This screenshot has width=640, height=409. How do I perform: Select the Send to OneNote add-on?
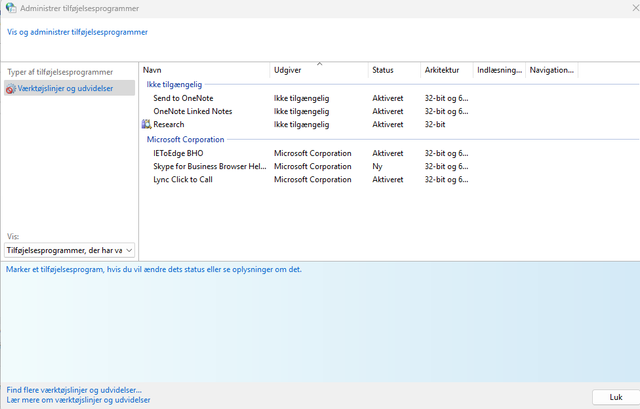tap(183, 98)
